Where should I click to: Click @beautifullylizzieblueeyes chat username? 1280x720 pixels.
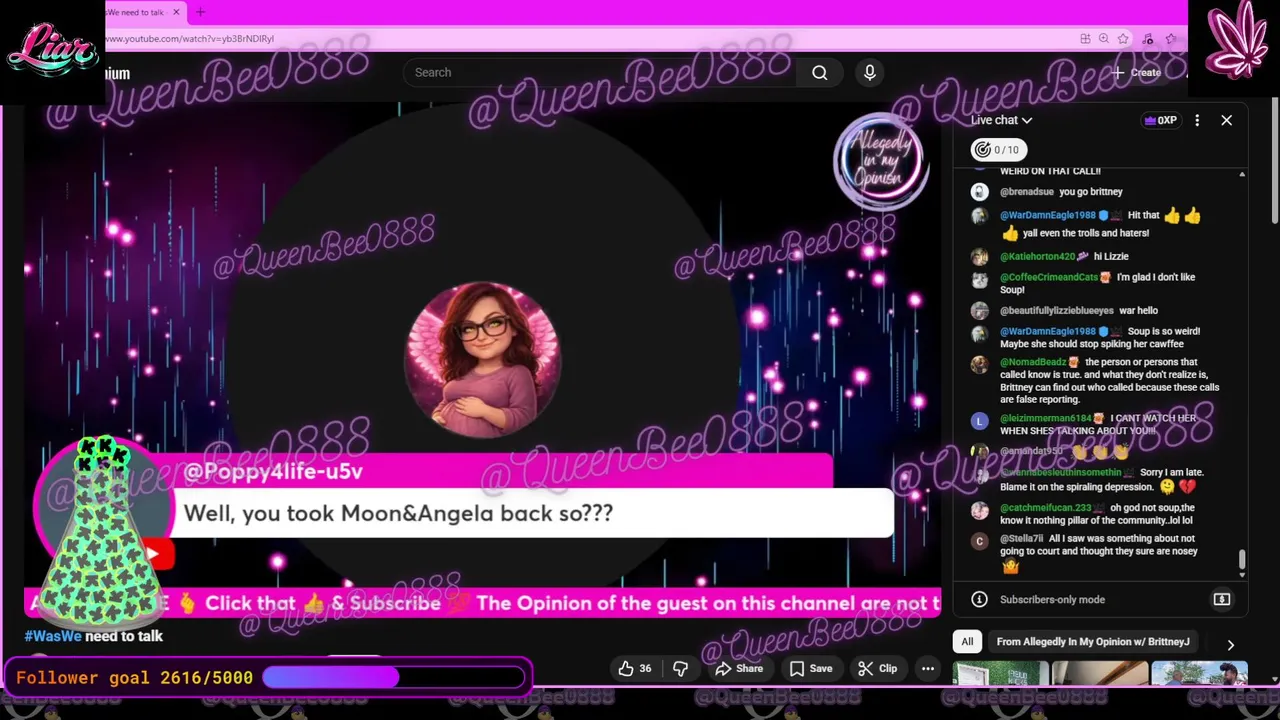pos(1057,311)
